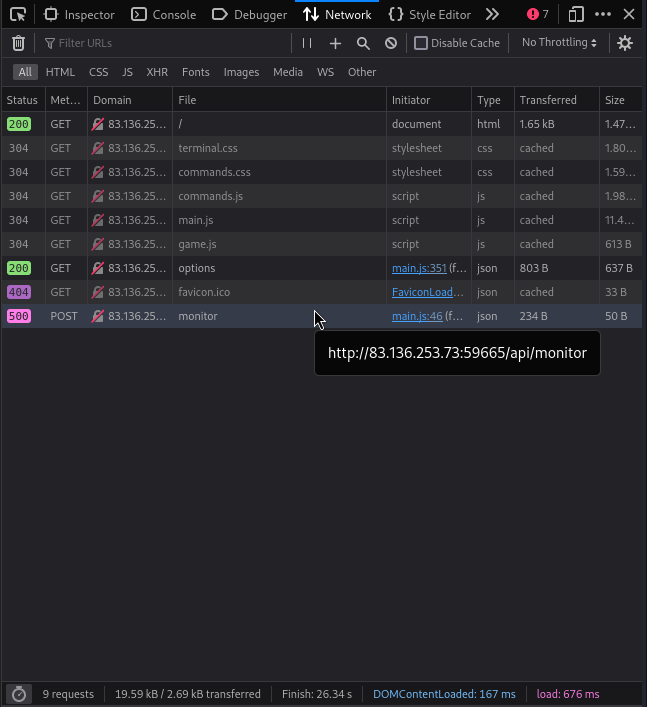The image size is (647, 707).
Task: Open main.js:46 initiator link
Action: 417,316
